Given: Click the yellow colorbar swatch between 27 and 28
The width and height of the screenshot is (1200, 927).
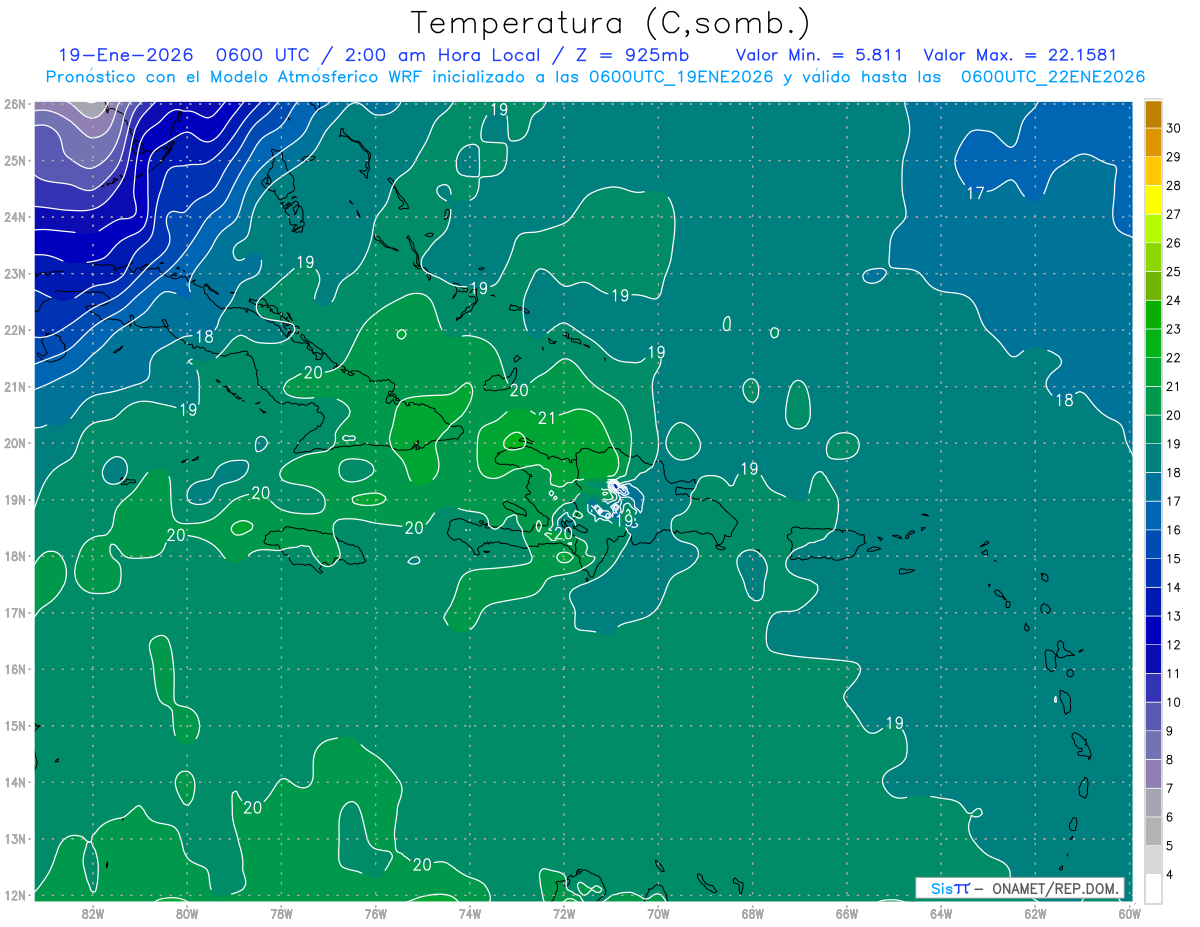Looking at the screenshot, I should coord(1153,199).
